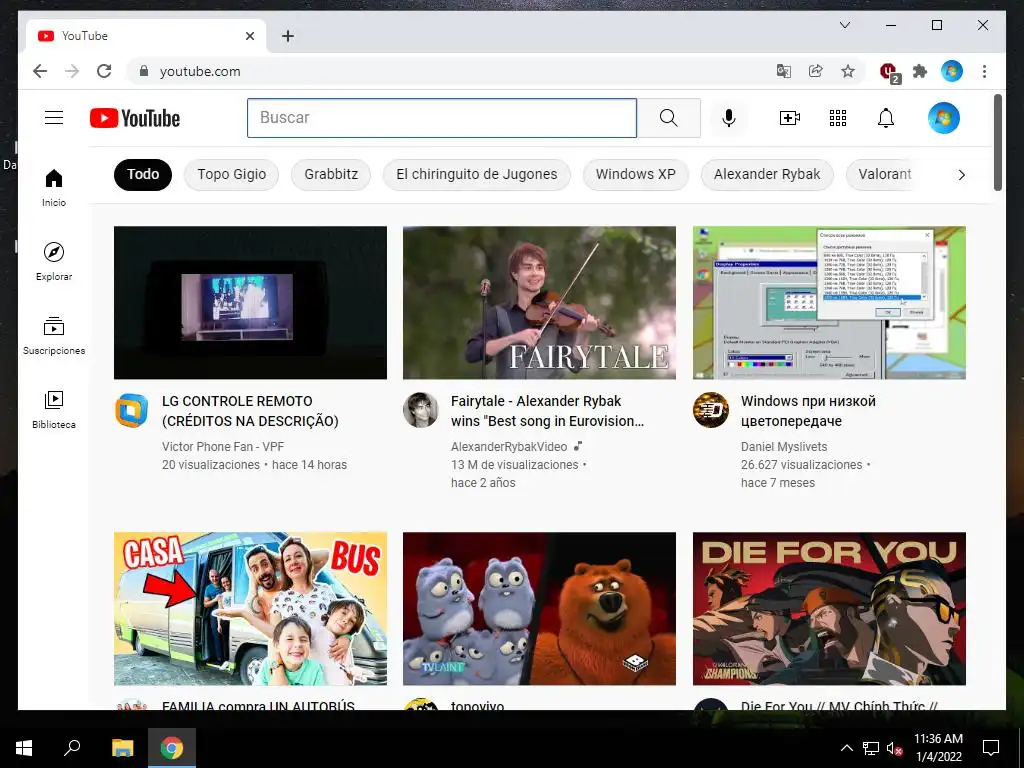Click the magnifier search button
The height and width of the screenshot is (768, 1024).
point(668,118)
